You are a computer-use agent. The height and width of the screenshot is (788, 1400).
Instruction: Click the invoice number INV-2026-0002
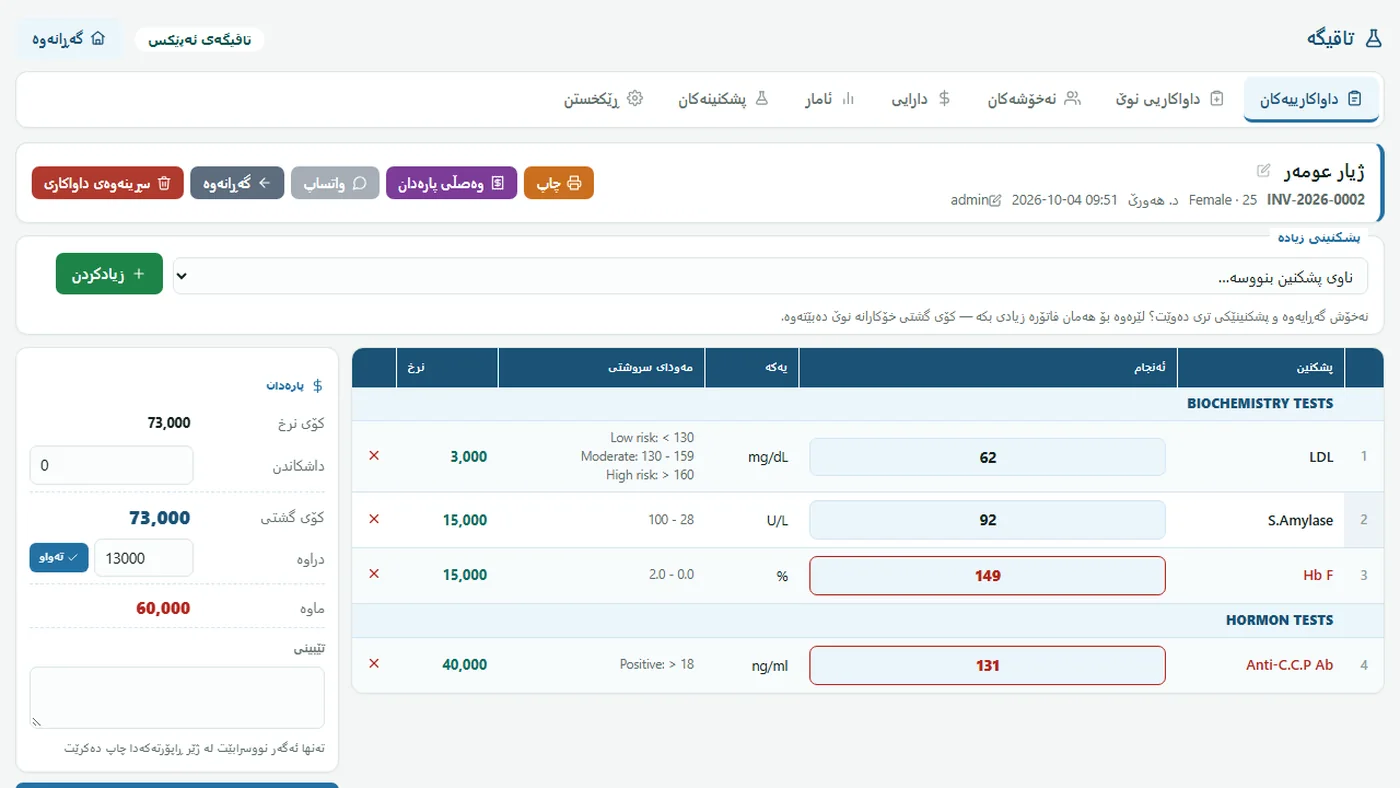coord(1316,200)
